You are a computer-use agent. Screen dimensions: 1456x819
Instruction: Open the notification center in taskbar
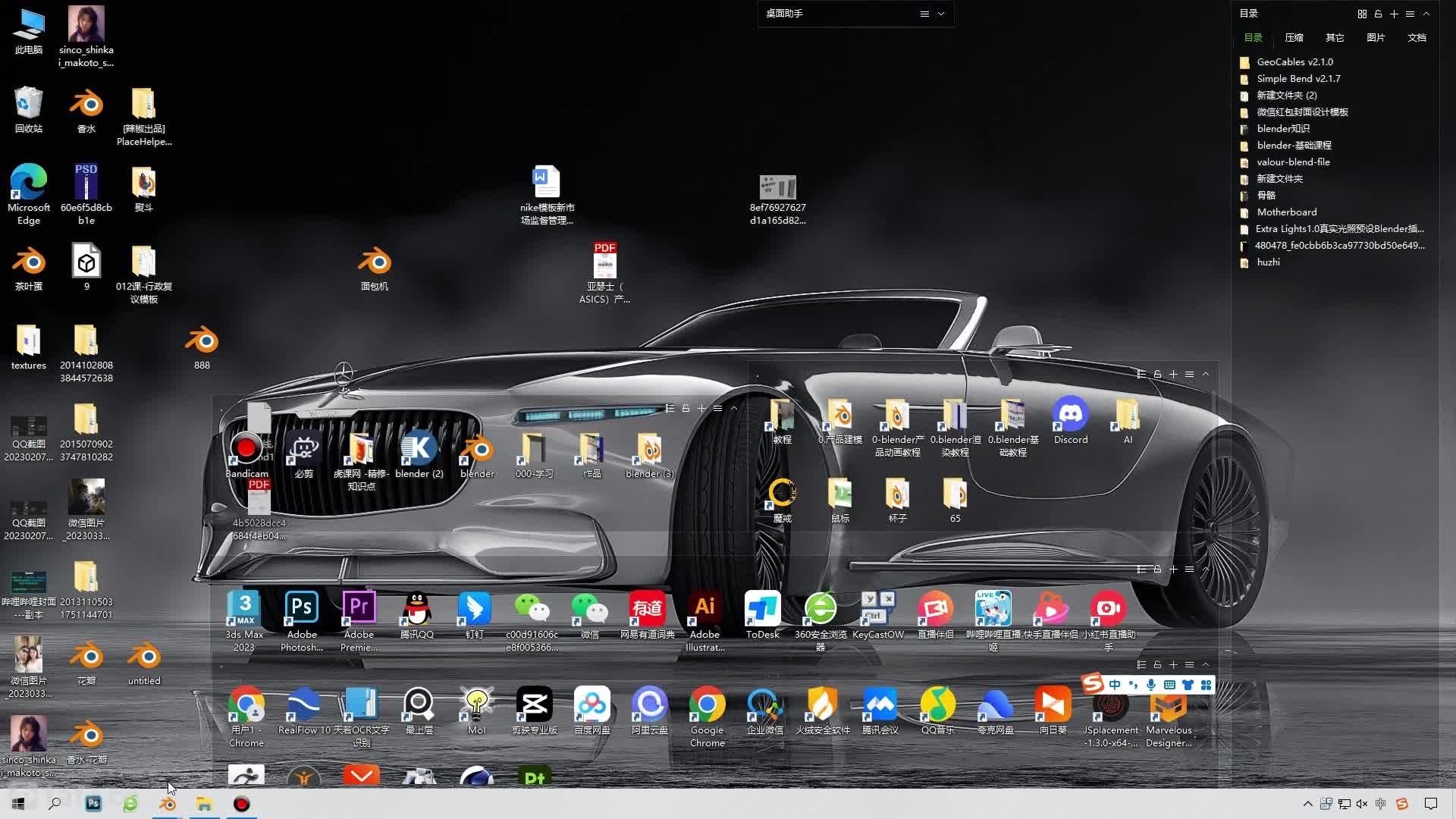coord(1431,804)
